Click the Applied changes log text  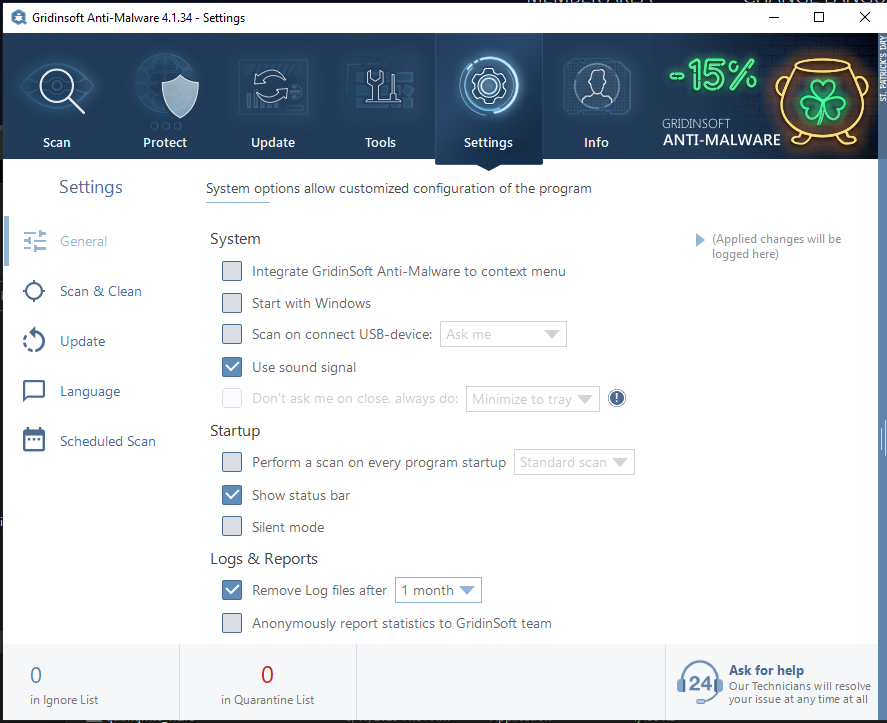(x=776, y=247)
